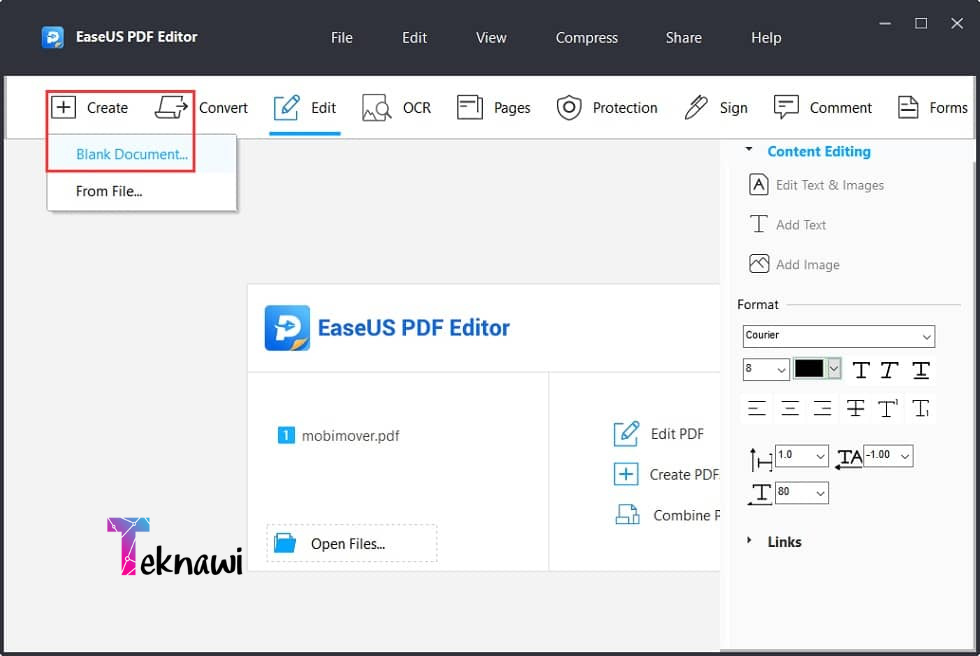Image resolution: width=980 pixels, height=656 pixels.
Task: Open the Protection shield tool
Action: [607, 107]
